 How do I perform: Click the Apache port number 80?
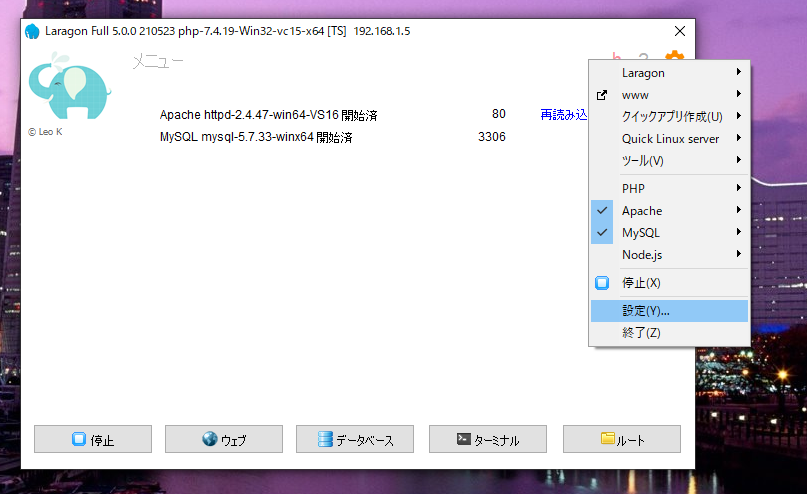(x=499, y=114)
